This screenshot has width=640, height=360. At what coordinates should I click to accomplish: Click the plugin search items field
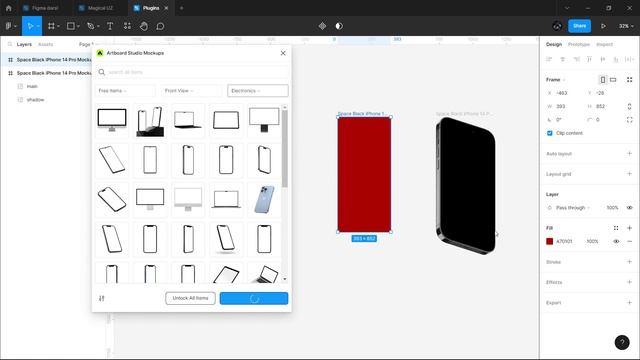click(192, 72)
